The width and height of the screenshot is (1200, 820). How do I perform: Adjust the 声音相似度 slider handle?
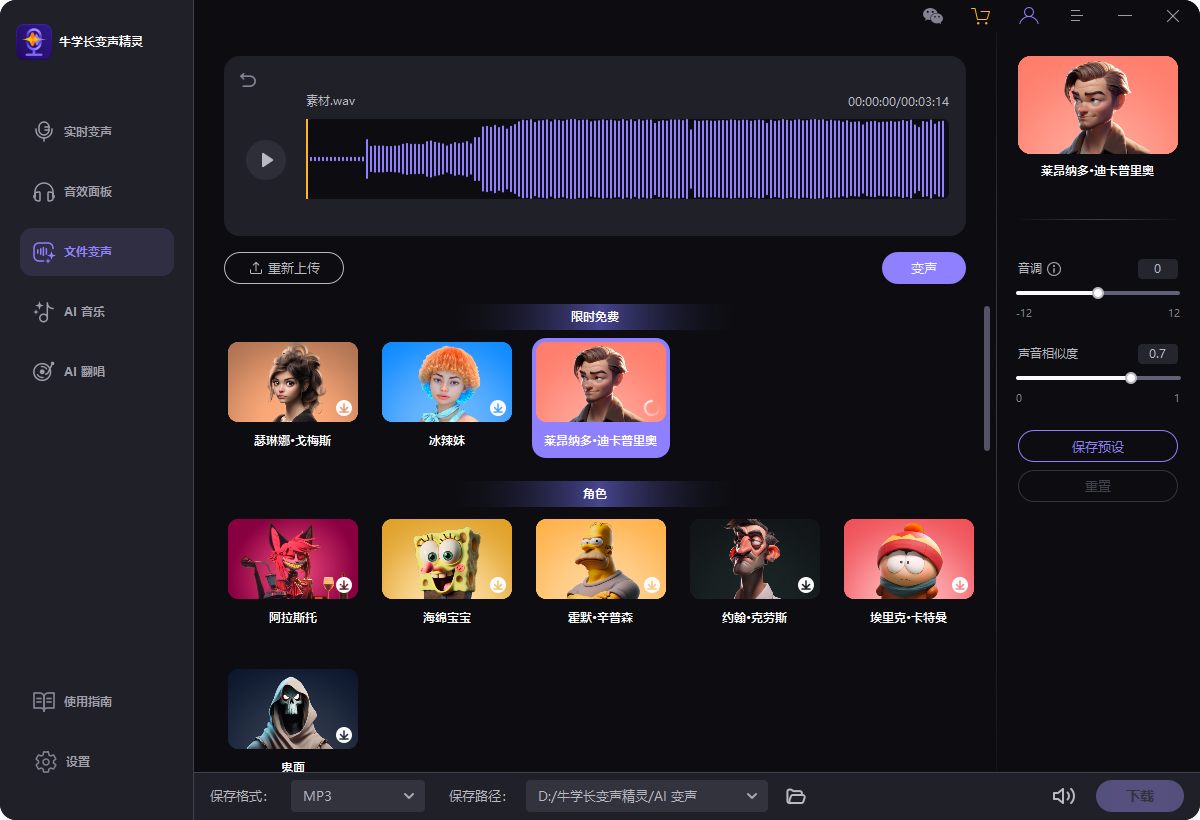pos(1131,378)
